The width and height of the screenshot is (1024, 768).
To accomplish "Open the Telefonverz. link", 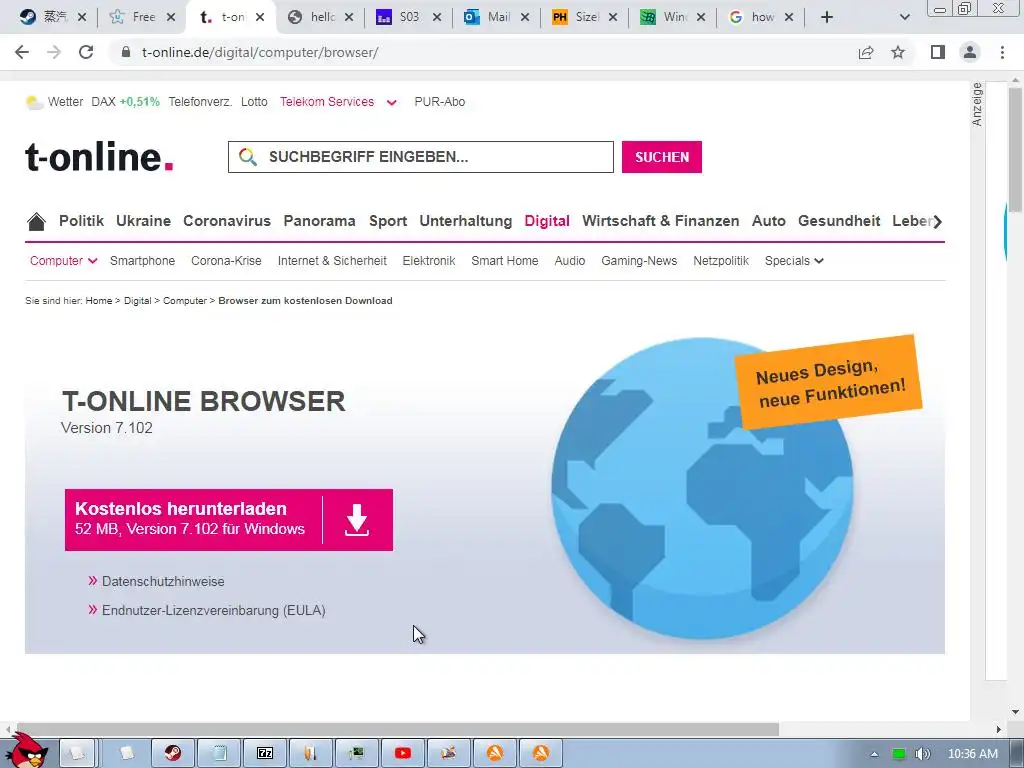I will [x=200, y=102].
